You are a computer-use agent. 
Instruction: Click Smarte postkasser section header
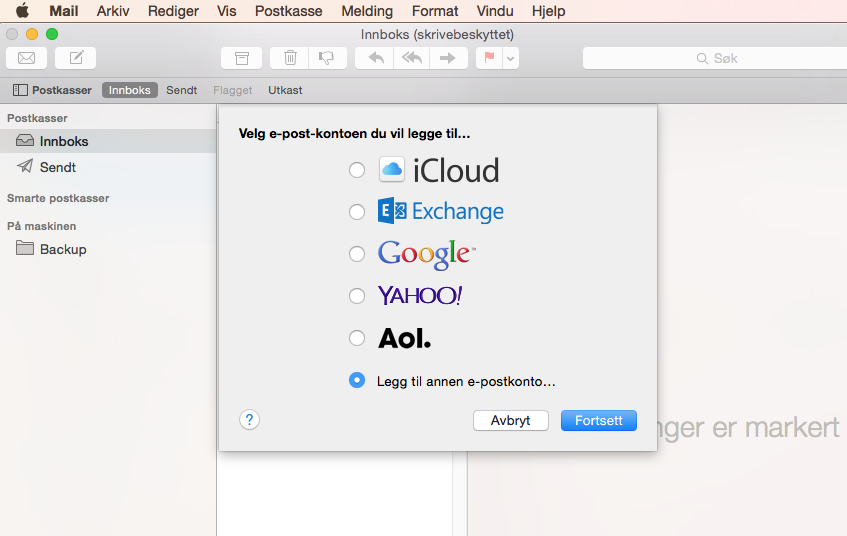click(x=58, y=198)
